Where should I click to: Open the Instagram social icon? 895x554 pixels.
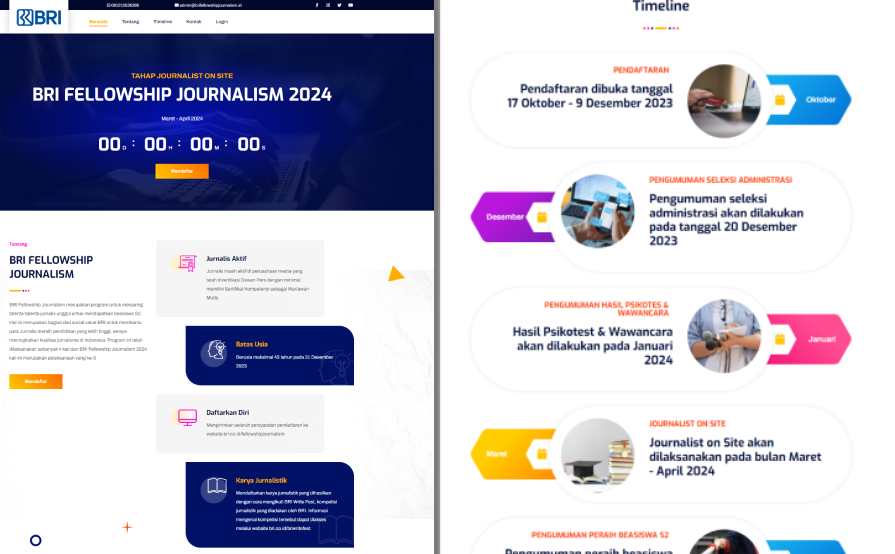[328, 5]
